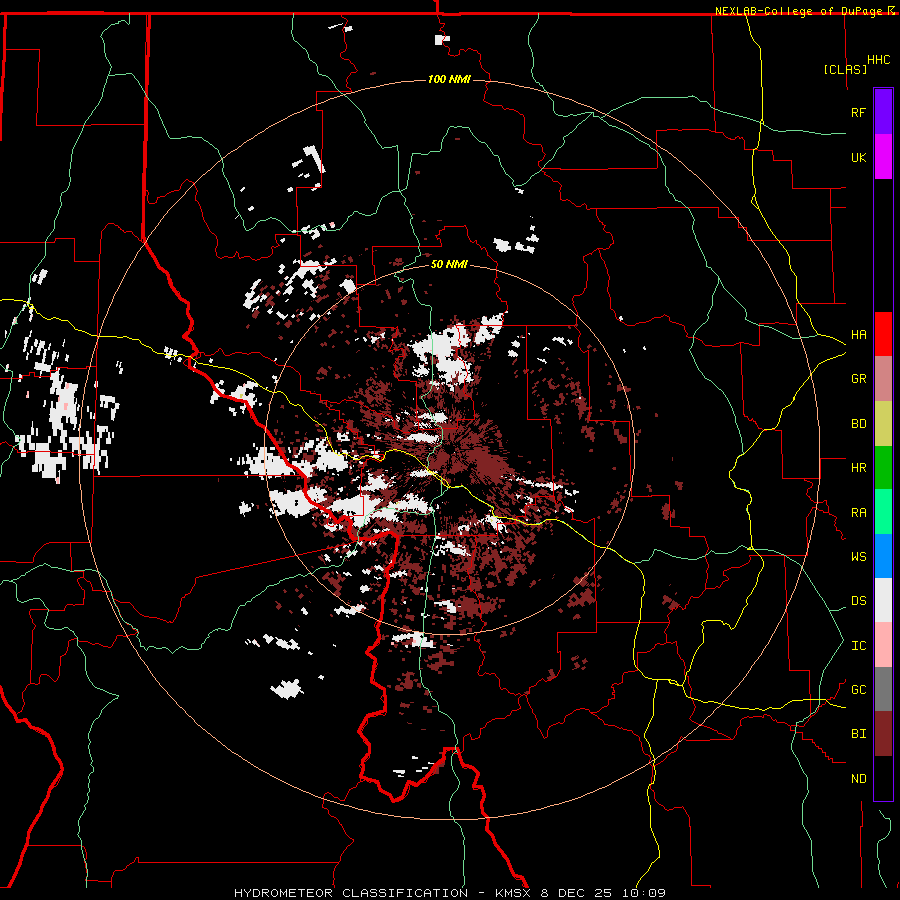Click the UK magenta legend swatch
This screenshot has height=900, width=900.
coord(883,157)
